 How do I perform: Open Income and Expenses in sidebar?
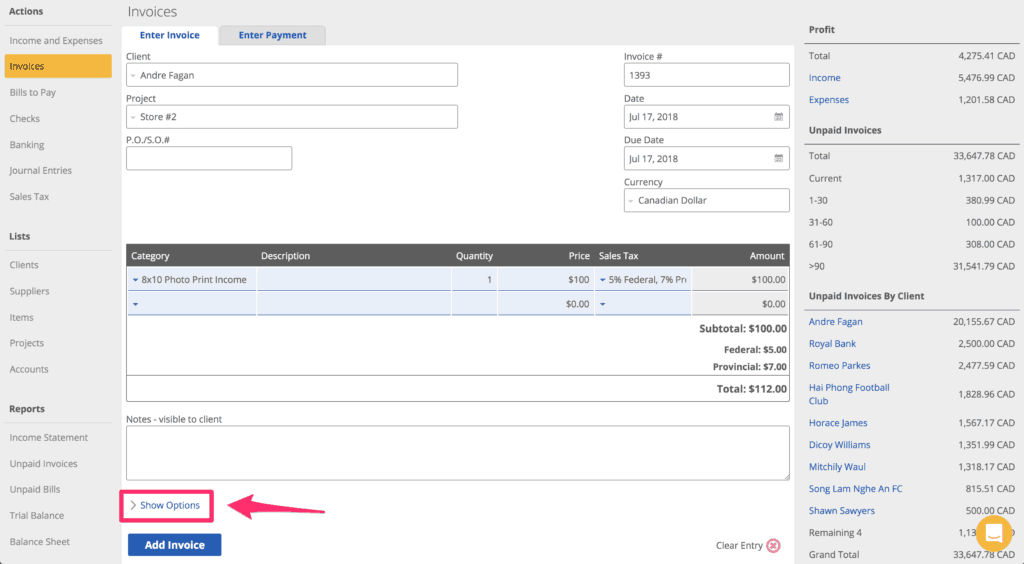click(56, 40)
